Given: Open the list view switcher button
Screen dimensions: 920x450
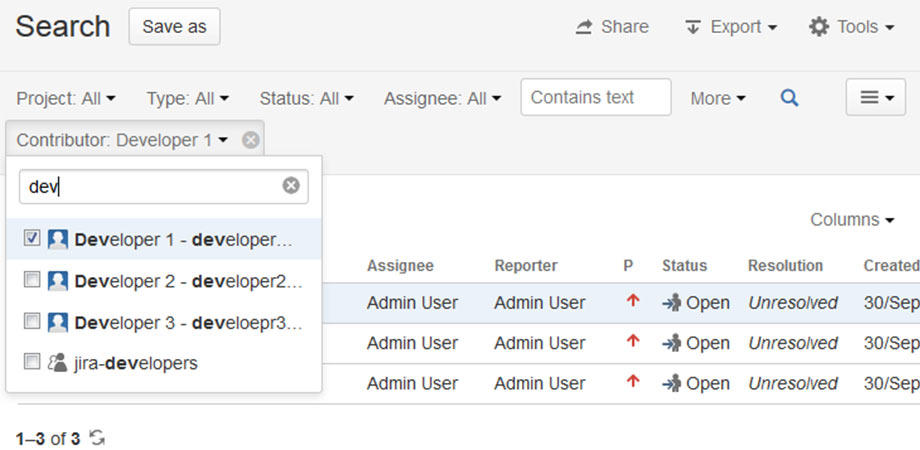Looking at the screenshot, I should (875, 97).
